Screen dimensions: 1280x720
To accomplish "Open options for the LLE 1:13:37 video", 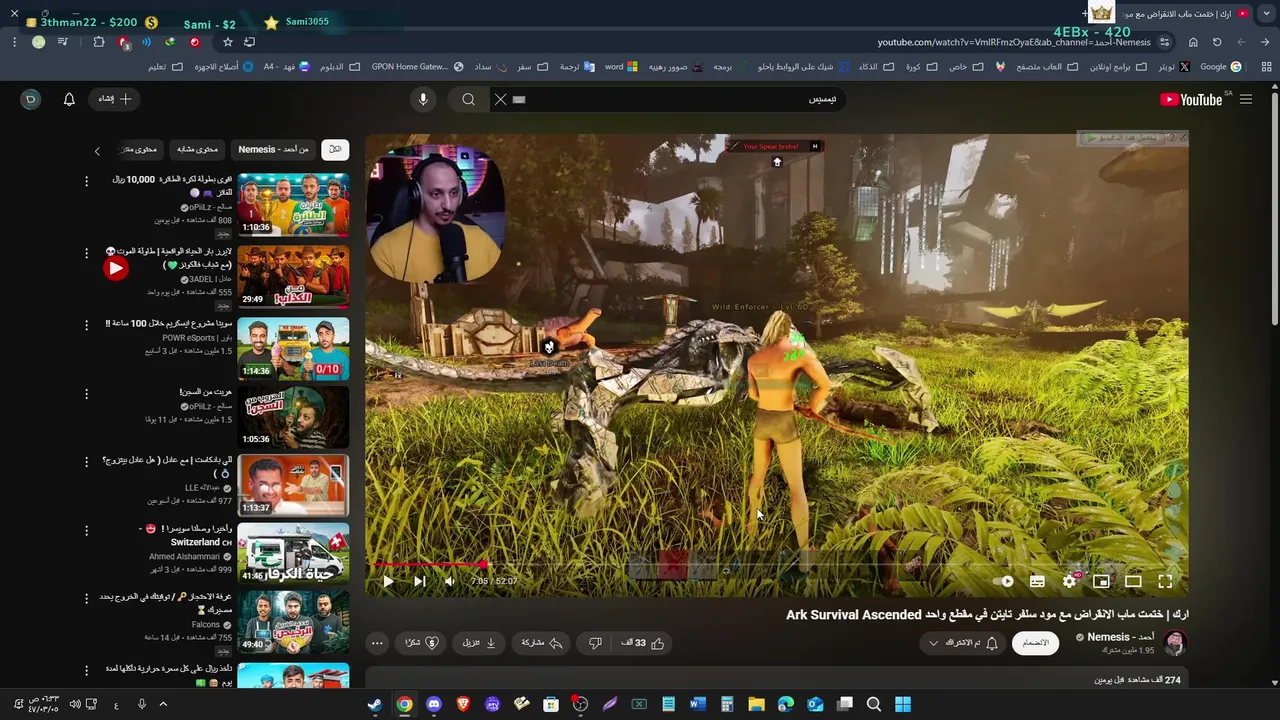I will (86, 461).
